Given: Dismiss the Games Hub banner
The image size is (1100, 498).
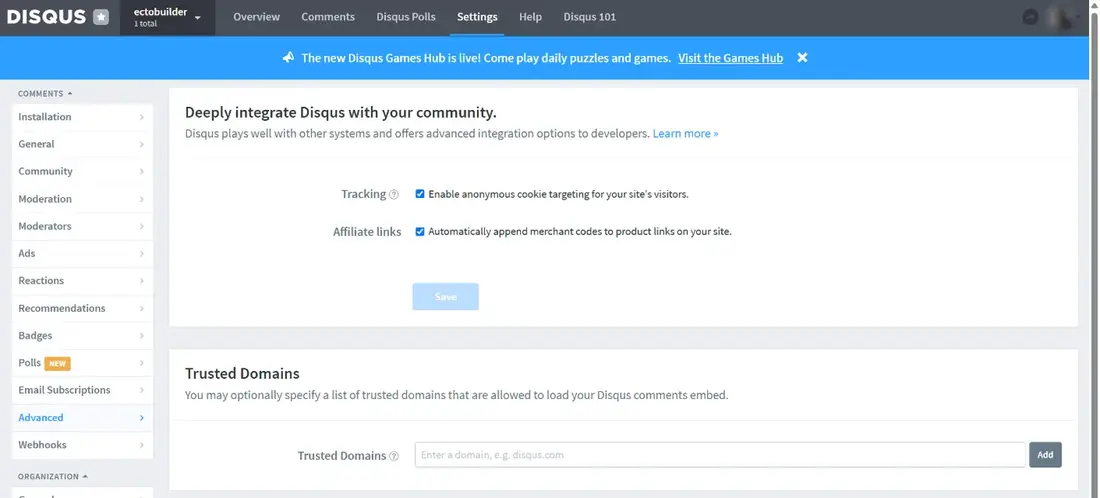Looking at the screenshot, I should tap(802, 58).
